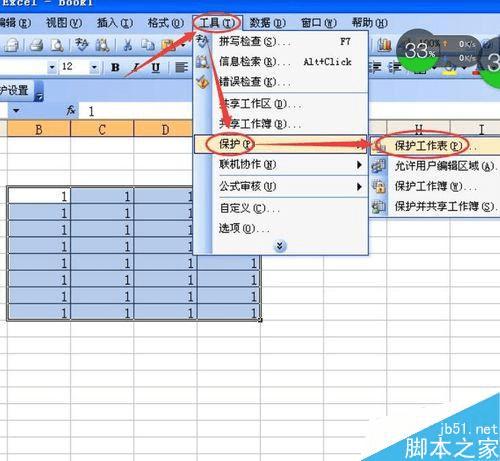Click the Cut scissors icon
500x461 pixels.
(128, 45)
